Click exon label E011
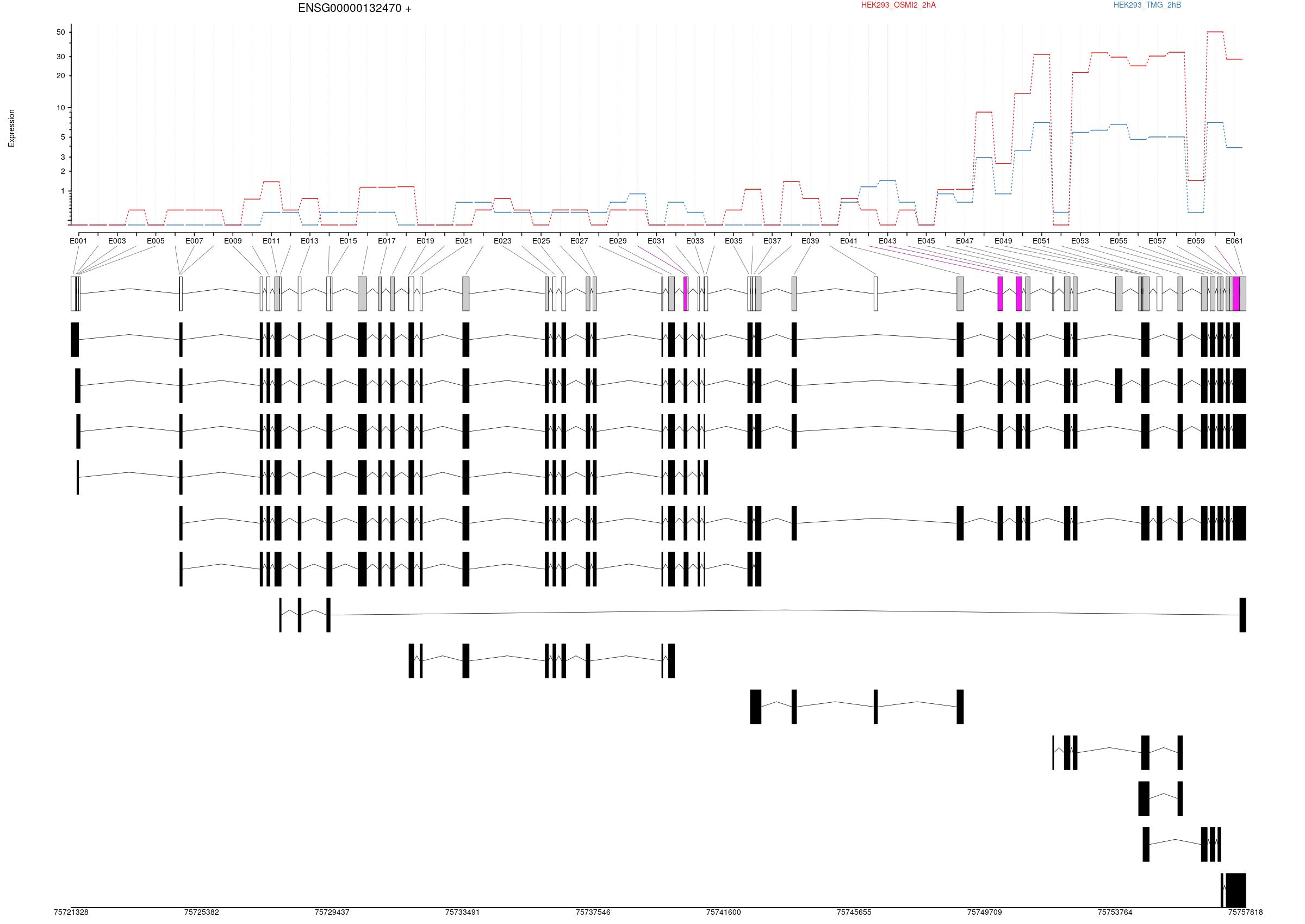1305x924 pixels. [x=271, y=241]
